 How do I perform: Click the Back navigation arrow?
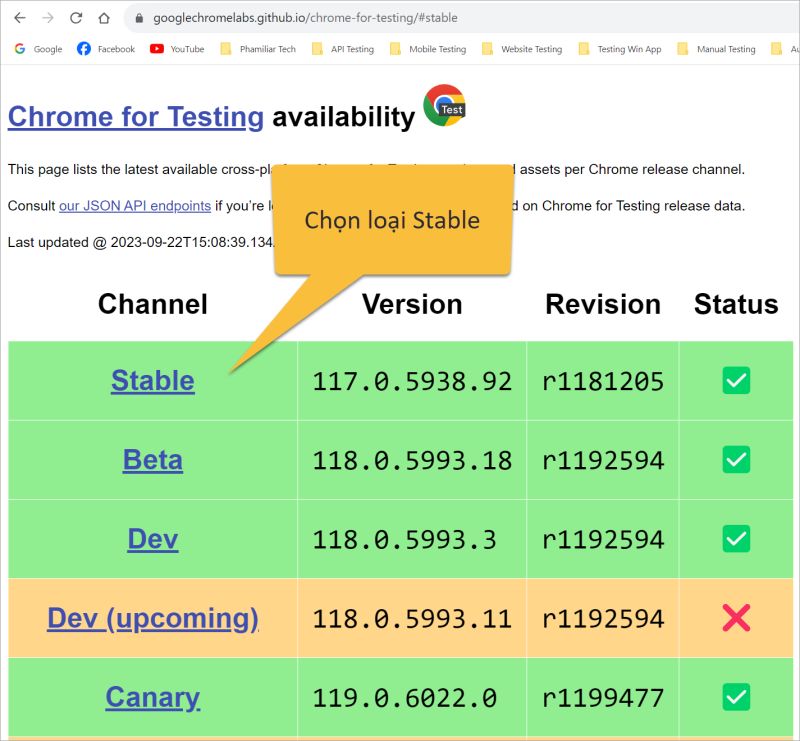pos(20,17)
